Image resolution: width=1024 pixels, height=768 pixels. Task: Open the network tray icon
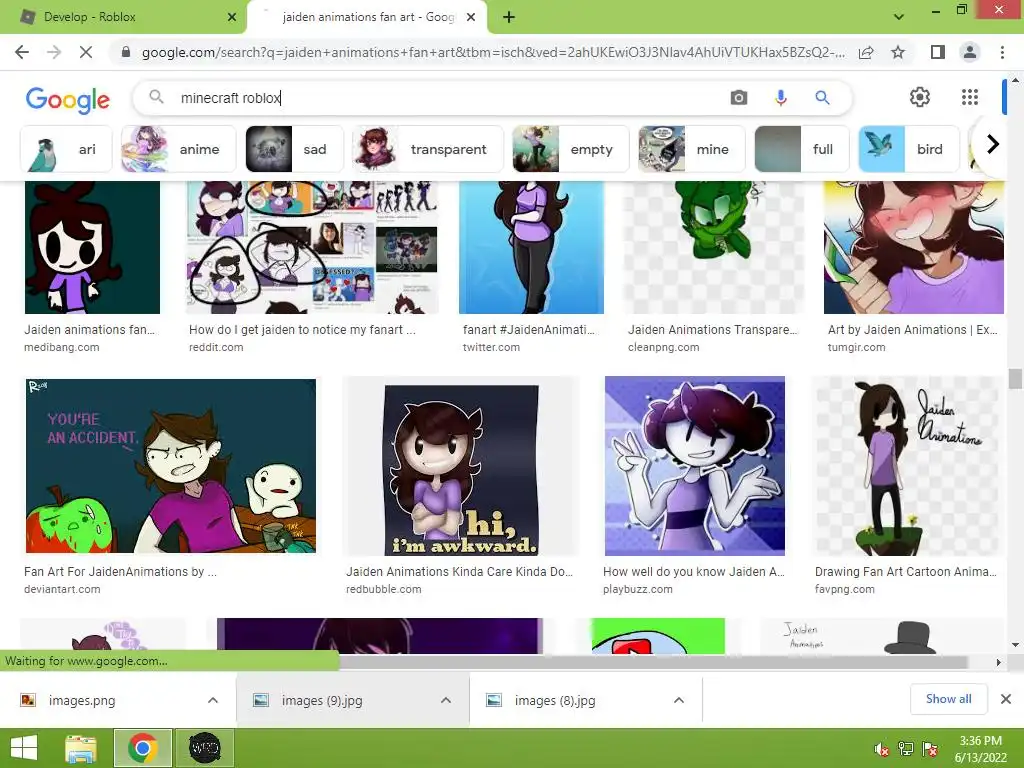pos(906,749)
